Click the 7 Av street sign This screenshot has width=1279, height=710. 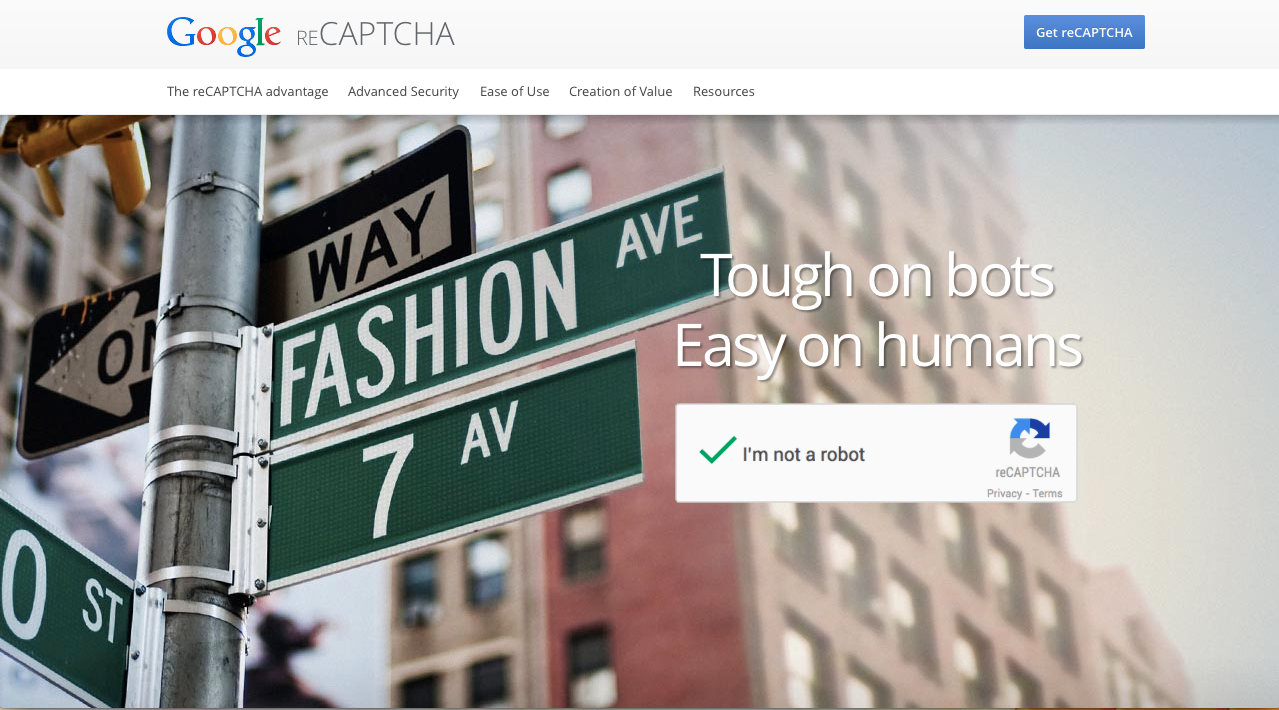click(455, 467)
